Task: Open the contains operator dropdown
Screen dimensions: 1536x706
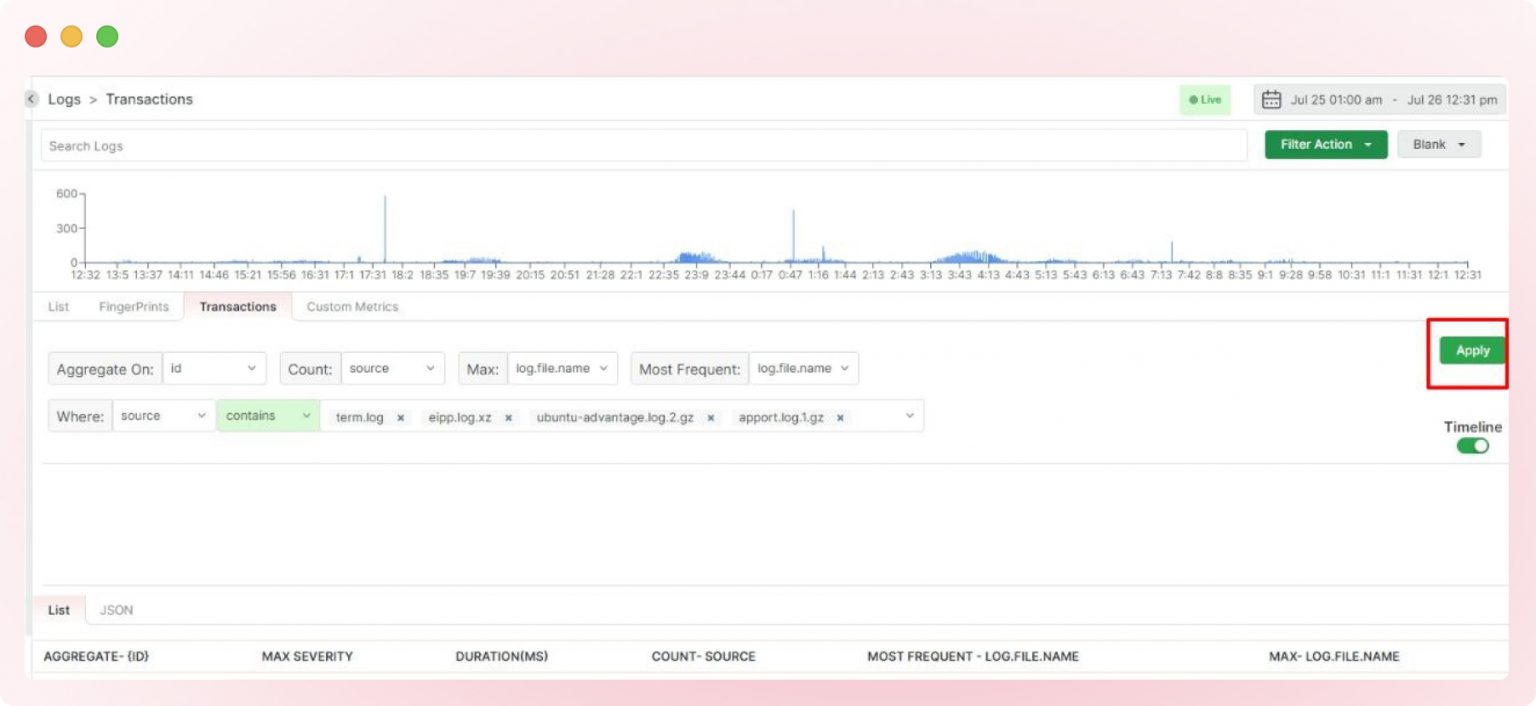Action: pyautogui.click(x=266, y=416)
